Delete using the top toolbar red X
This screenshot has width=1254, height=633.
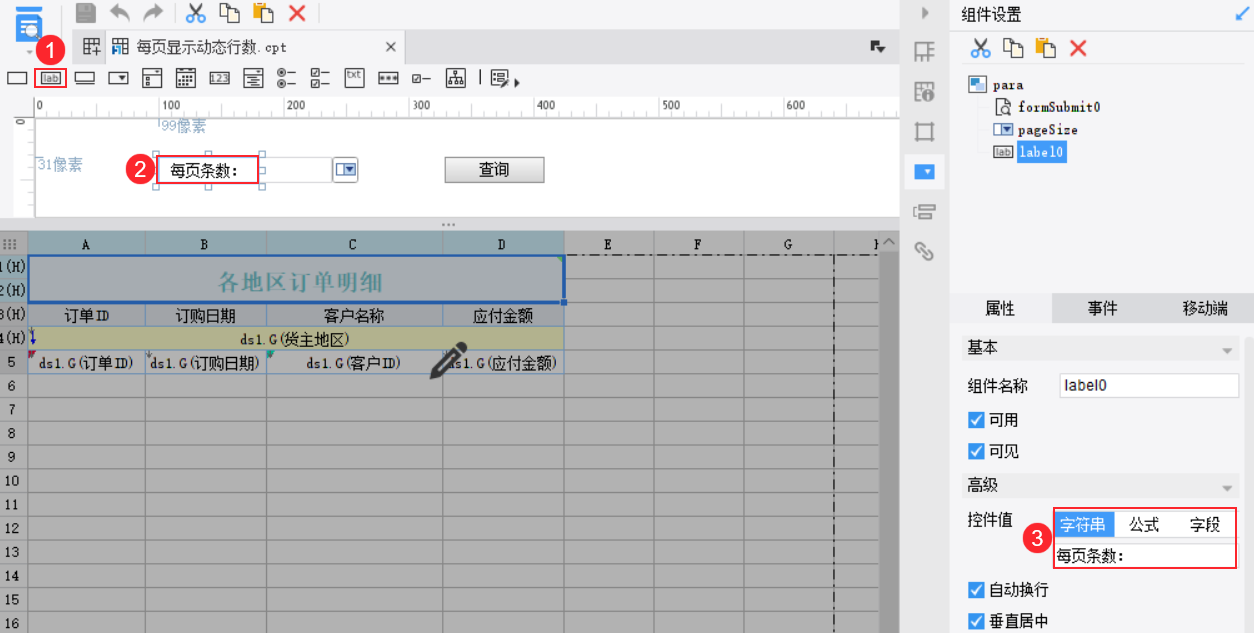(297, 13)
